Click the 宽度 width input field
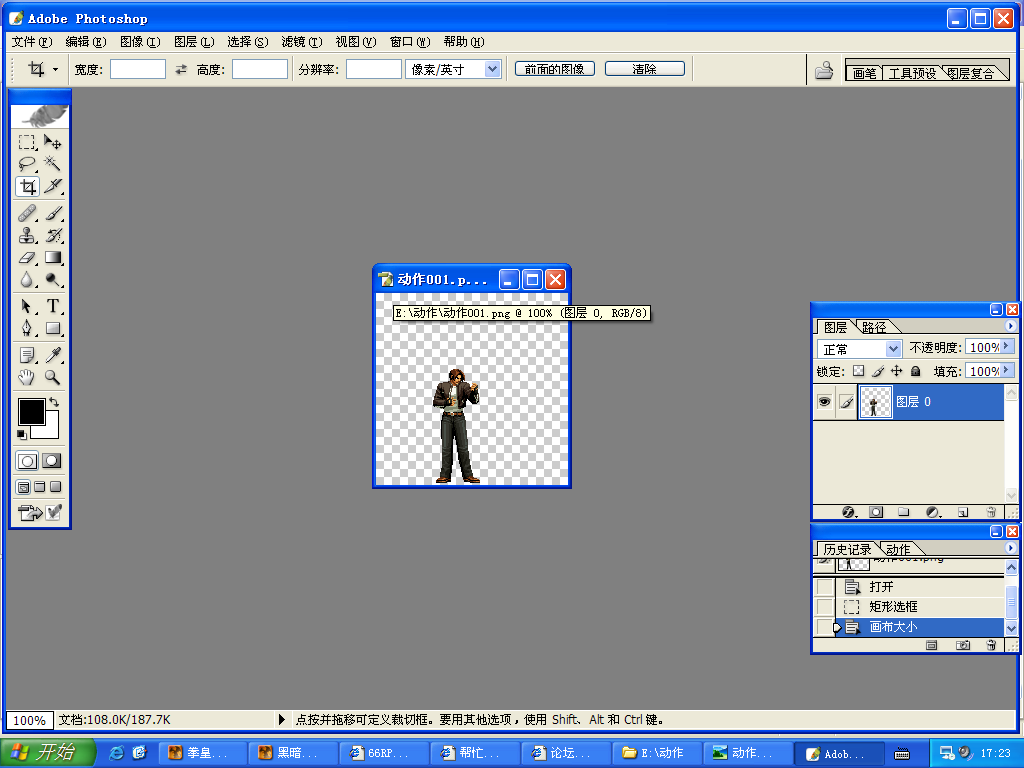 click(x=138, y=69)
